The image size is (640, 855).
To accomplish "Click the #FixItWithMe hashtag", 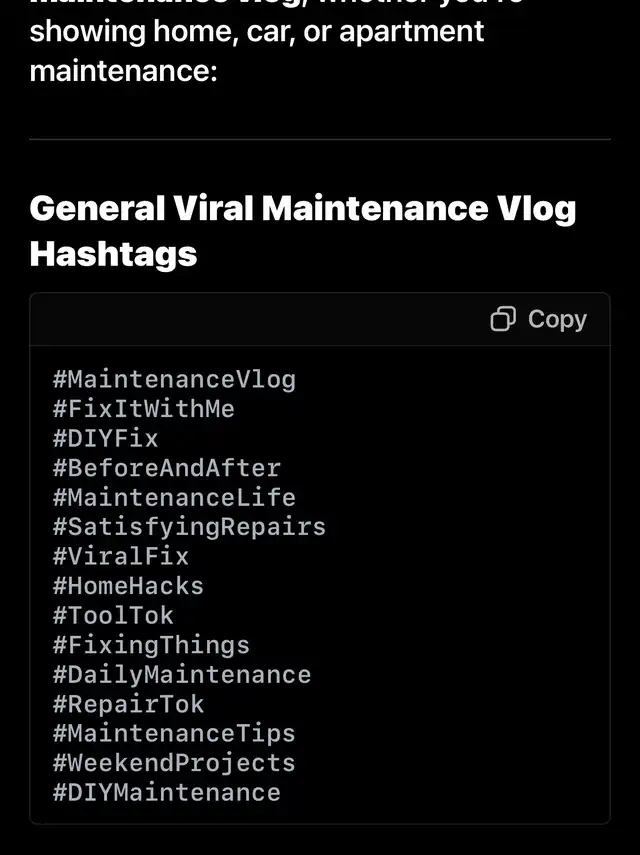I will pyautogui.click(x=144, y=409).
